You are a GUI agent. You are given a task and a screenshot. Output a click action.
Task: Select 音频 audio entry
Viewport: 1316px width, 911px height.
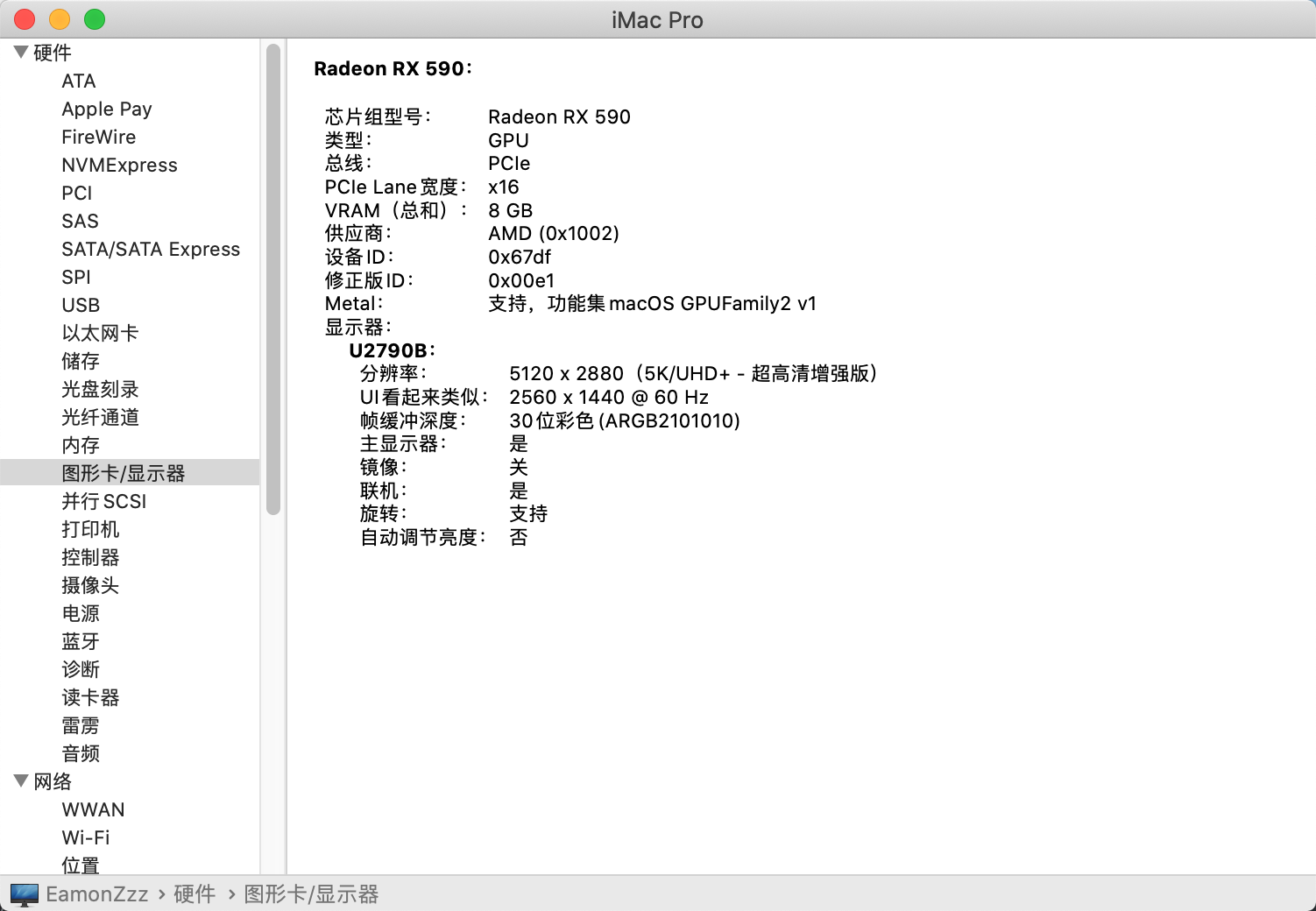81,753
